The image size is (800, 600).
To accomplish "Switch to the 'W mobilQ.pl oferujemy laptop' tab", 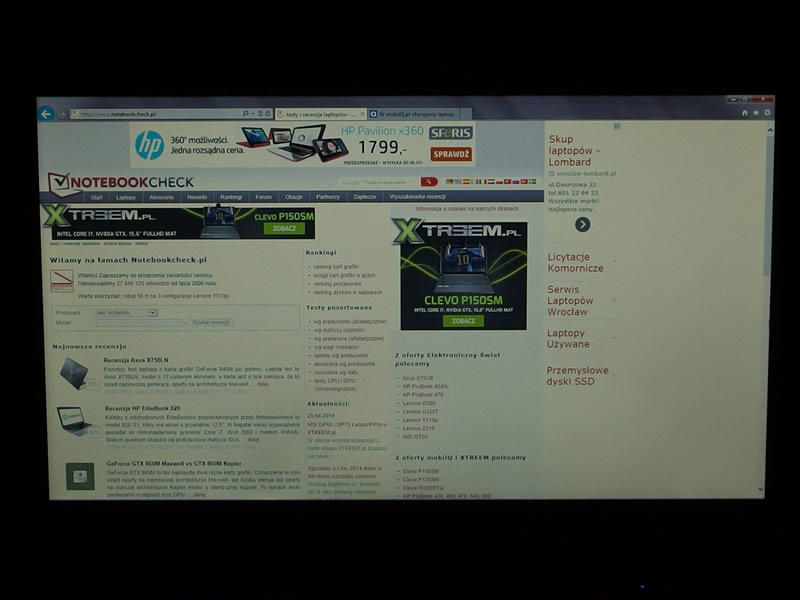I will pos(414,114).
